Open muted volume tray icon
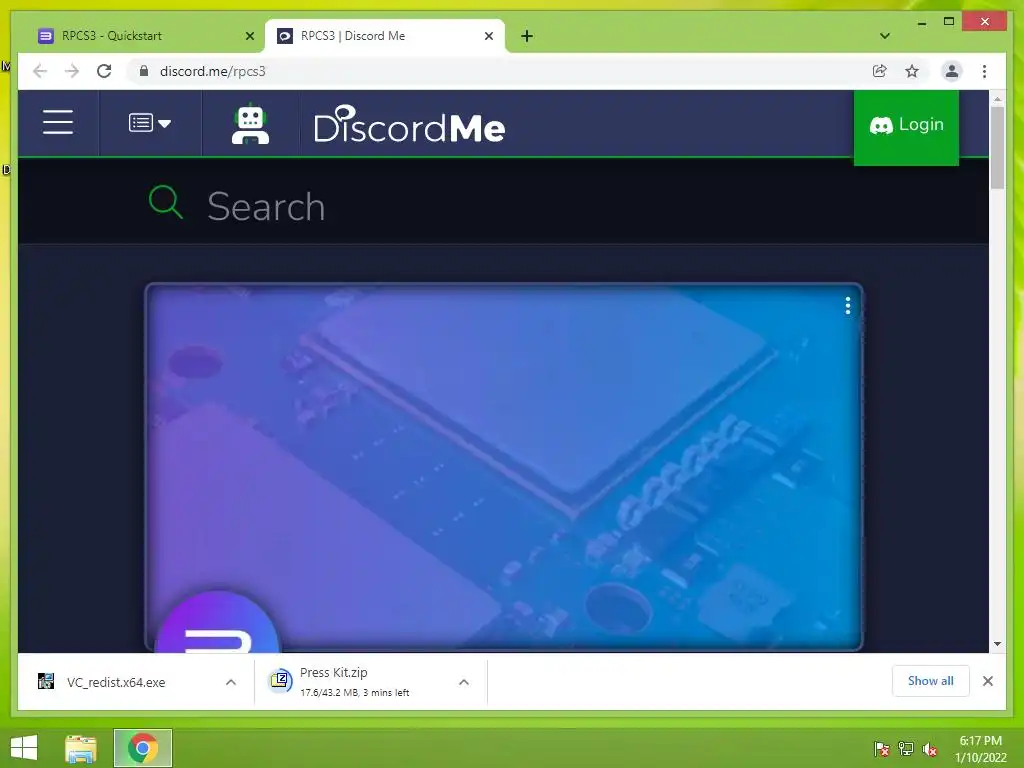Screen dimensions: 1024x768 [x=930, y=749]
